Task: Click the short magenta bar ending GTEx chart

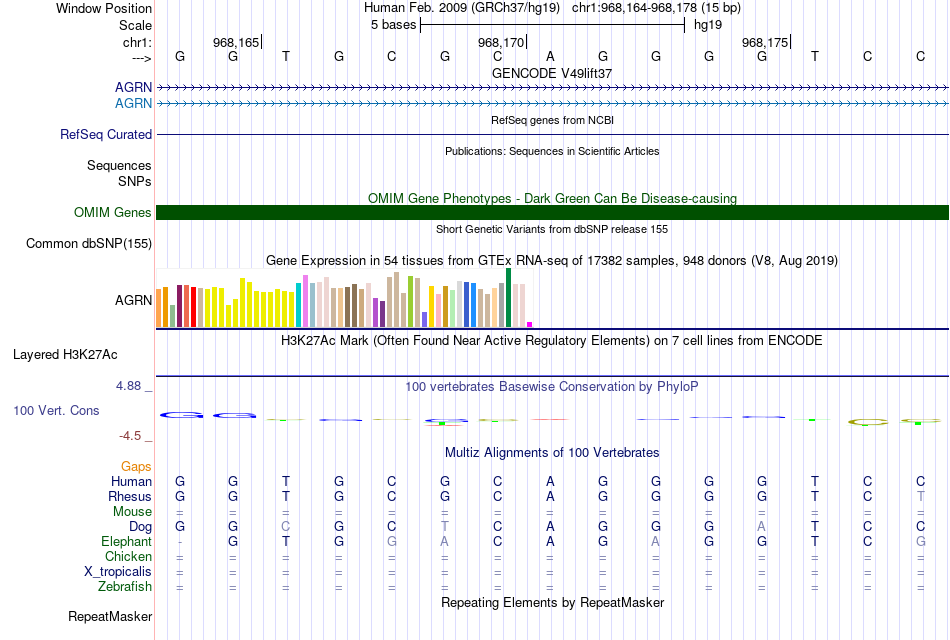Action: (x=530, y=324)
